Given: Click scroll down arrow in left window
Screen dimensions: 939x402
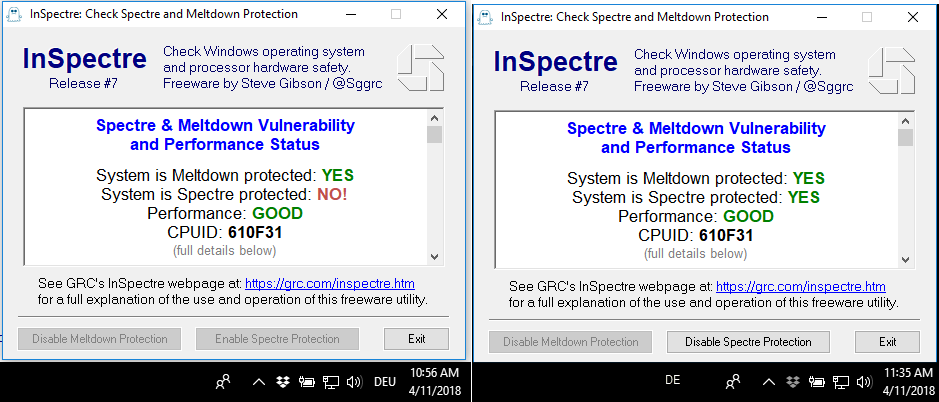Looking at the screenshot, I should point(435,256).
